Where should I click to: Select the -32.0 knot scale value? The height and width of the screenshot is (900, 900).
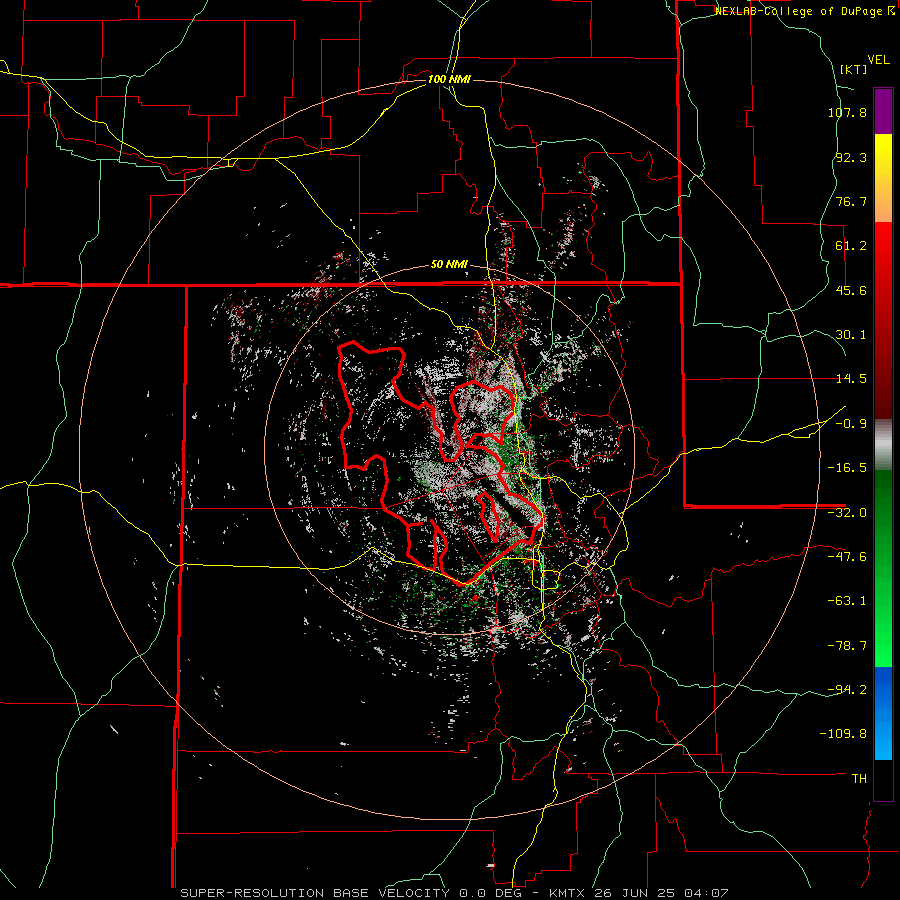[847, 513]
